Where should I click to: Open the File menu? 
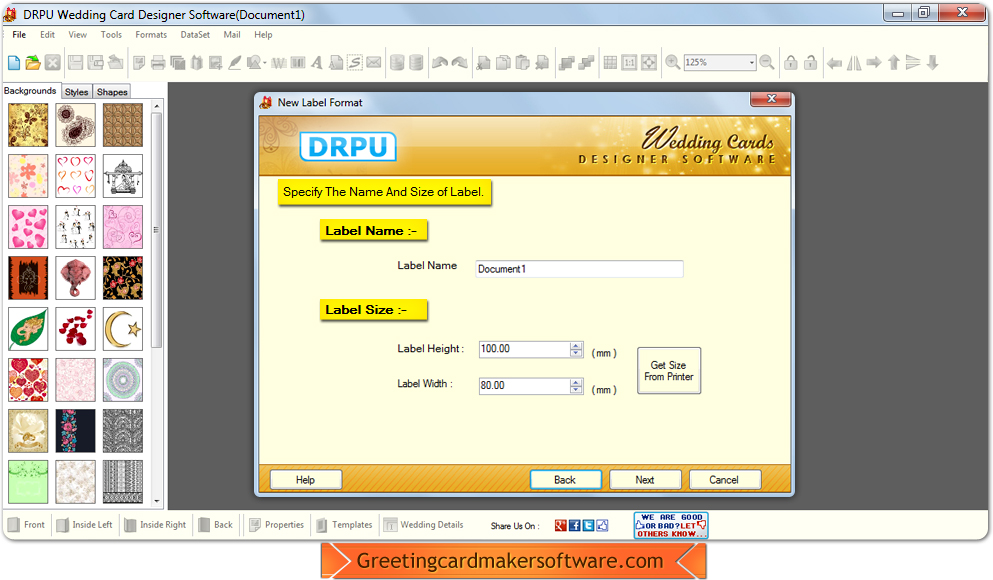point(19,35)
